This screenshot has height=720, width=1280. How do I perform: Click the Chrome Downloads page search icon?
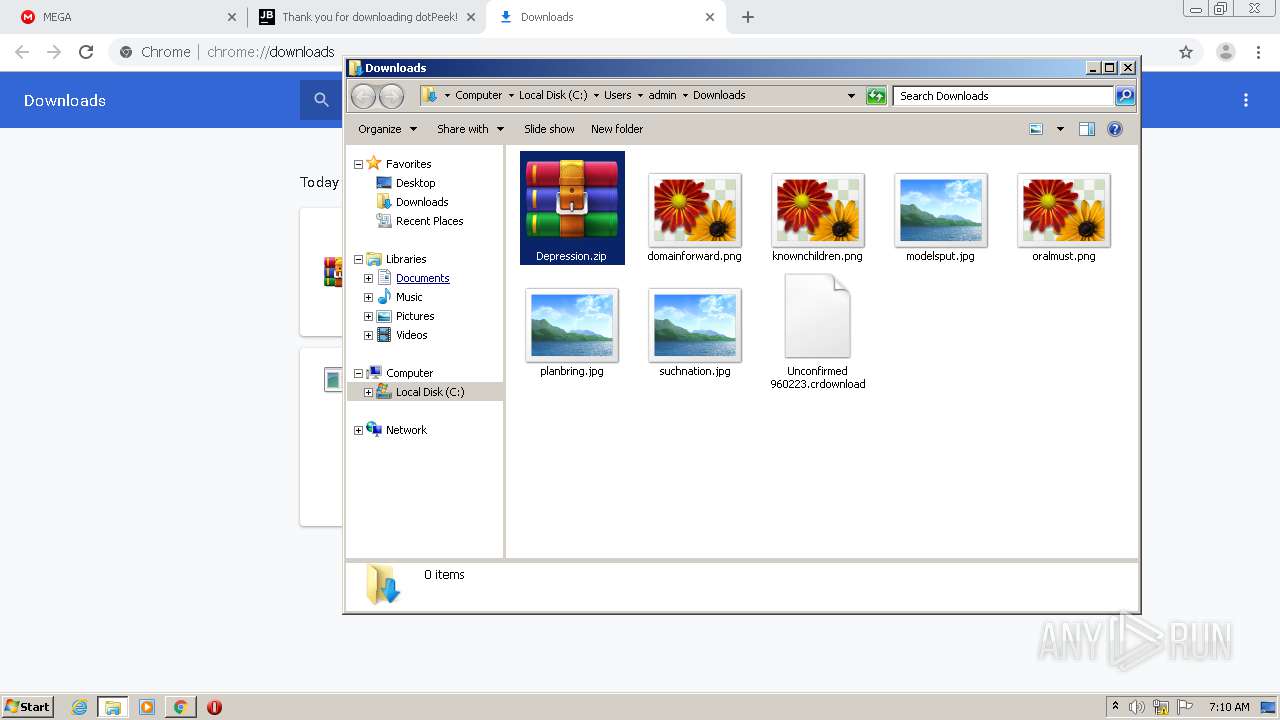tap(321, 100)
